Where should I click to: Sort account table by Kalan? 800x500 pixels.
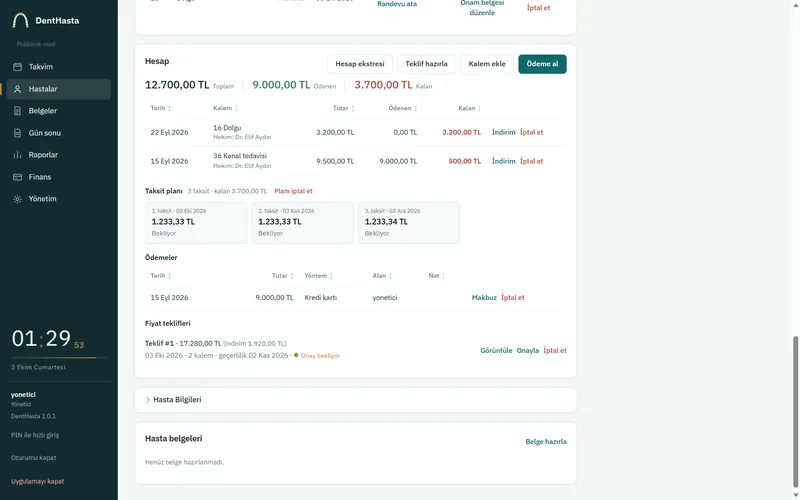(469, 108)
